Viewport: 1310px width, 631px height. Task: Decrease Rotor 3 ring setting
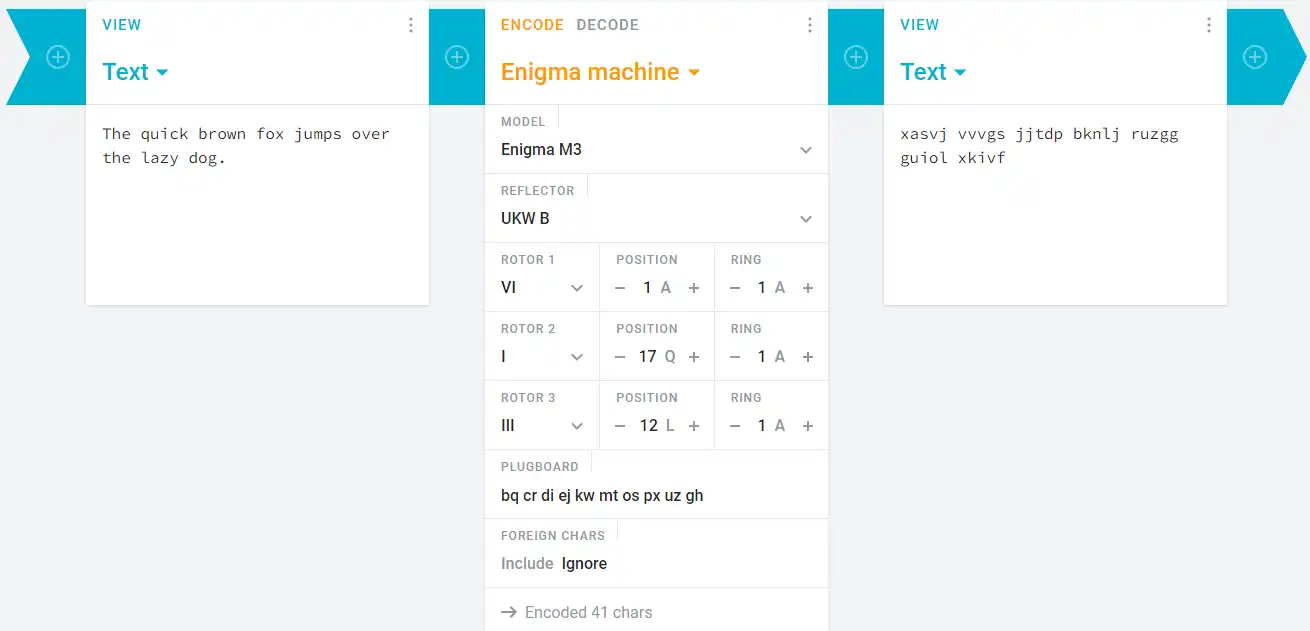(x=735, y=426)
